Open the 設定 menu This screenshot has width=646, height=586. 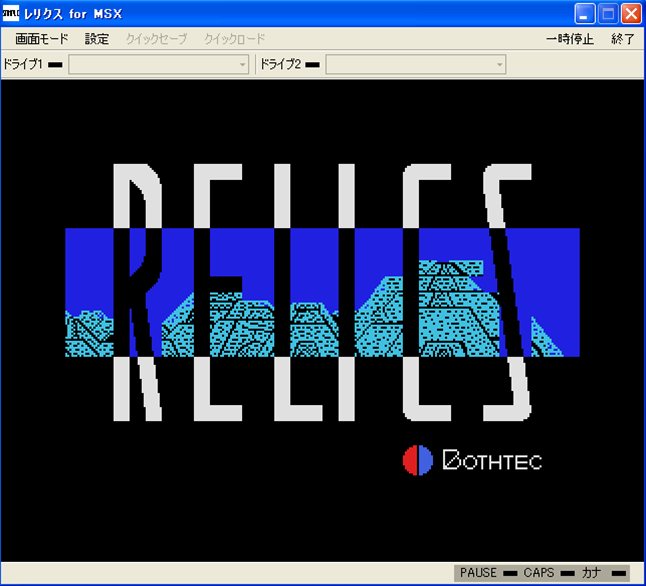pos(97,39)
